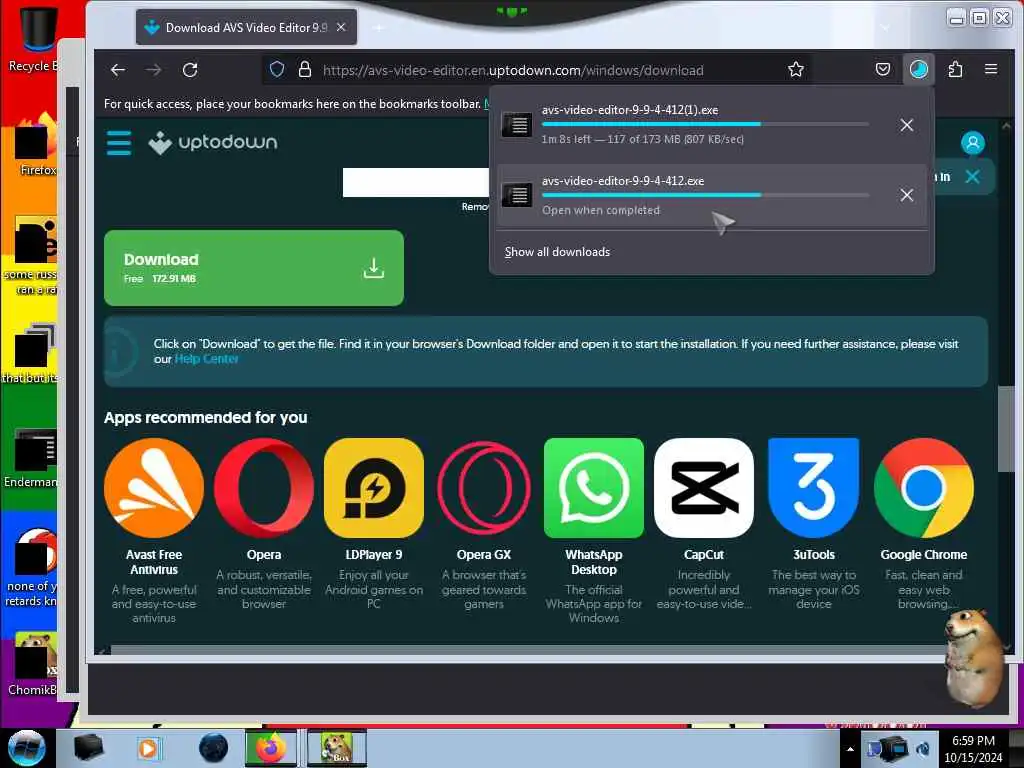The width and height of the screenshot is (1024, 768).
Task: Click 'Open when completed' text
Action: click(601, 210)
